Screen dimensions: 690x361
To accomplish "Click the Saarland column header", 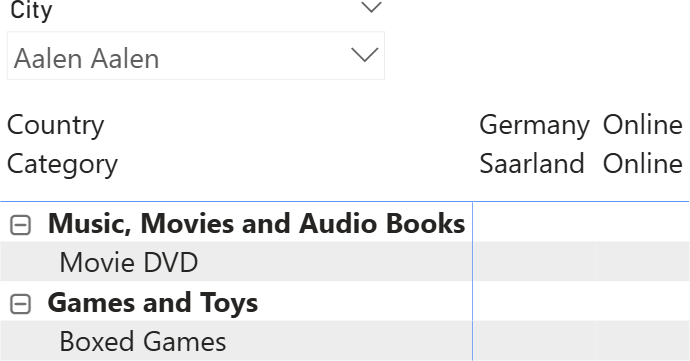I will (532, 163).
